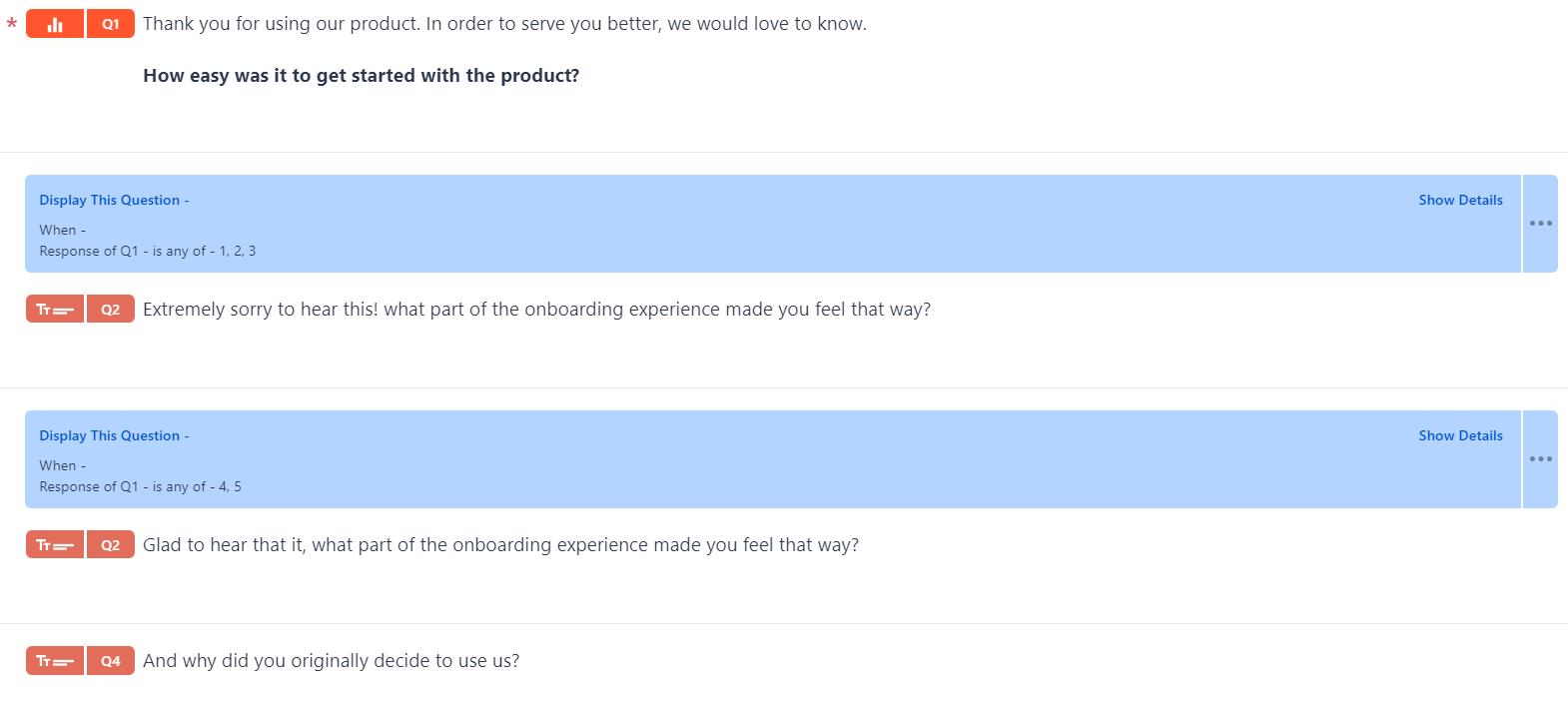Open three-dot menu on the '4, 5' display logic
The image size is (1568, 702).
pyautogui.click(x=1540, y=459)
